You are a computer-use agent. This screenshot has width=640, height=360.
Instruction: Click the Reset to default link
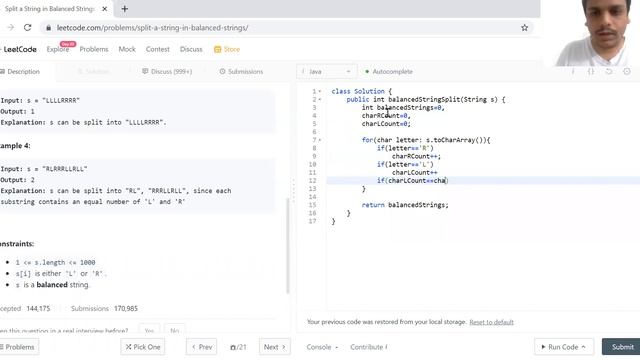(x=491, y=322)
